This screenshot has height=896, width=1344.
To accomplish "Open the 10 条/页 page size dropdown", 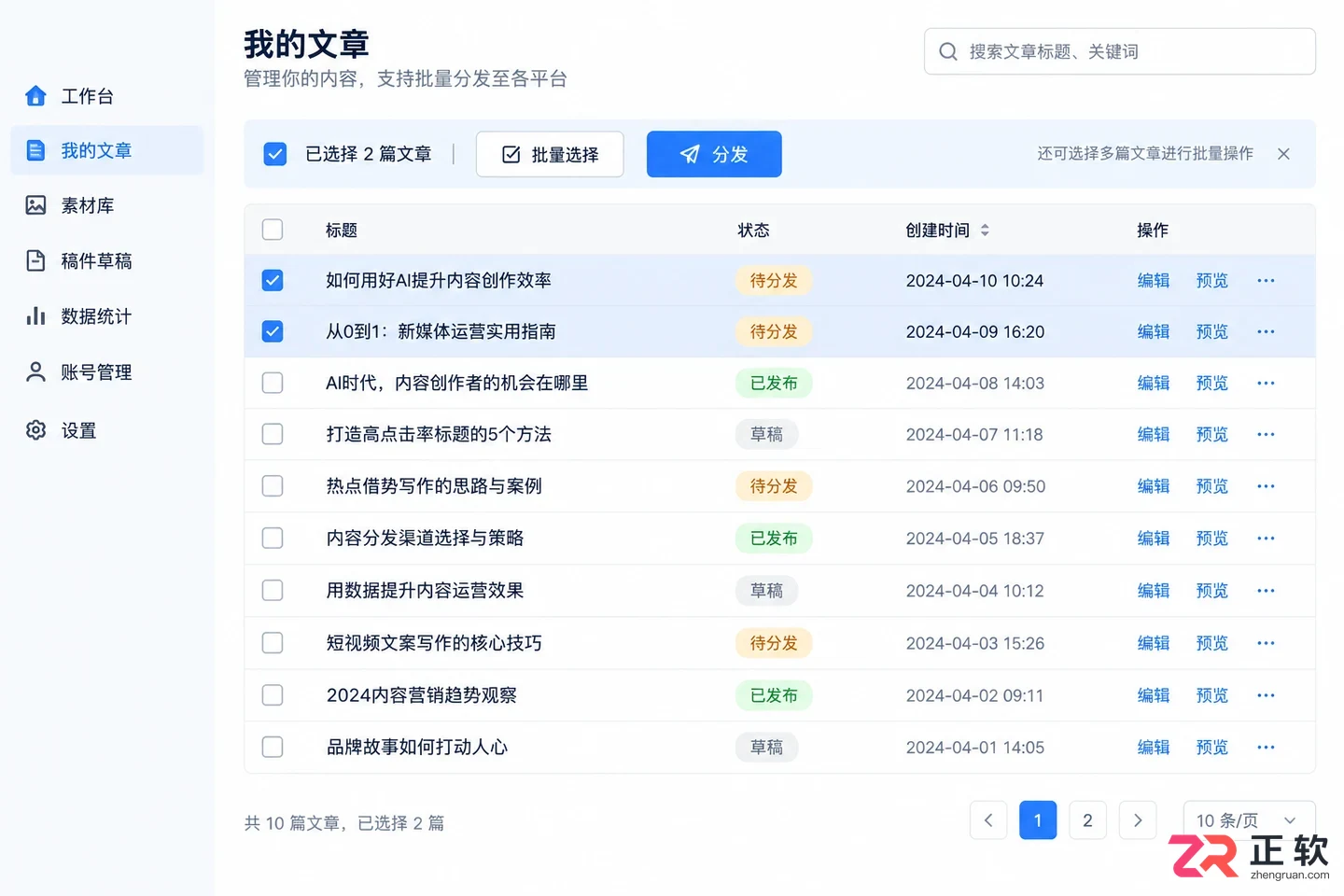I will pyautogui.click(x=1249, y=820).
